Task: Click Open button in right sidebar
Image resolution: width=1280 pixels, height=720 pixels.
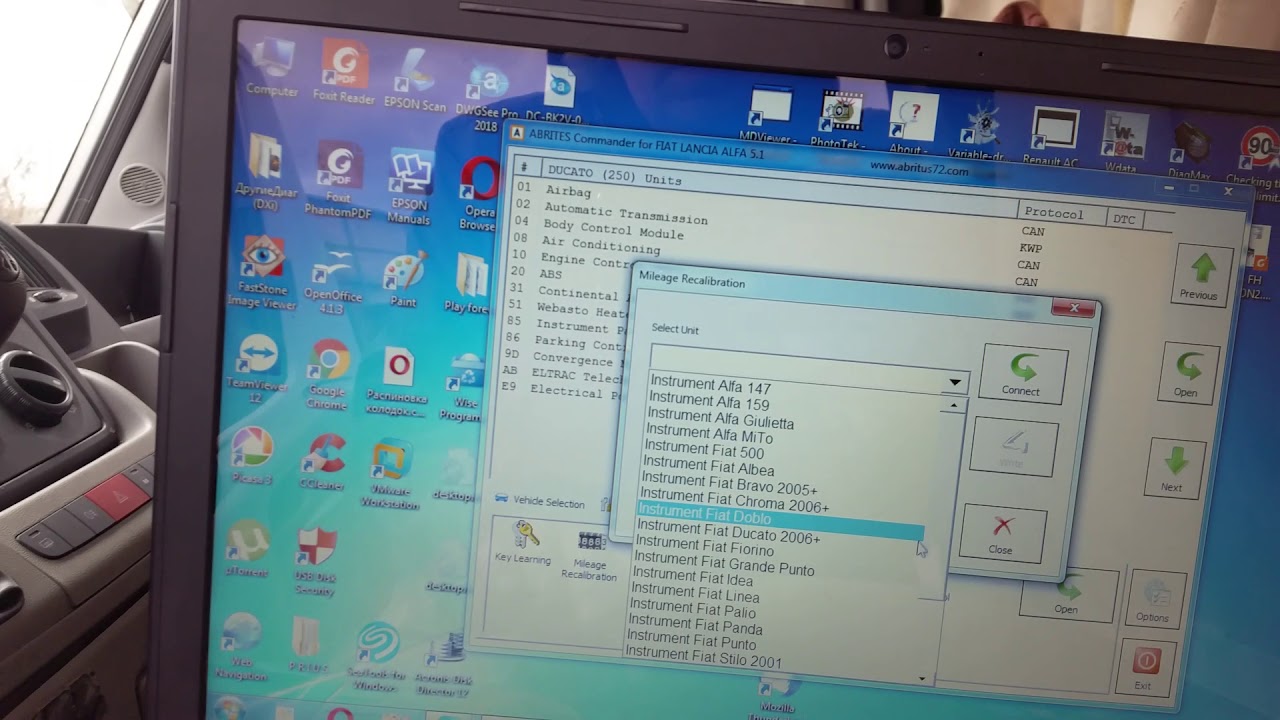Action: (1187, 372)
